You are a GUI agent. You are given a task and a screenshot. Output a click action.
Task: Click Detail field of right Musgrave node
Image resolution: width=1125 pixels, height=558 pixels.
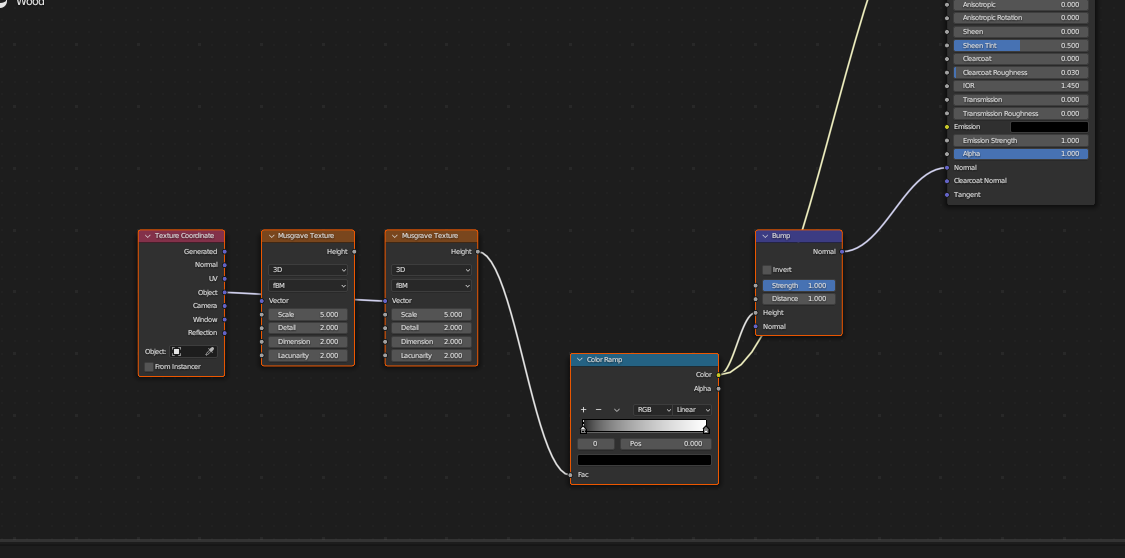(432, 328)
